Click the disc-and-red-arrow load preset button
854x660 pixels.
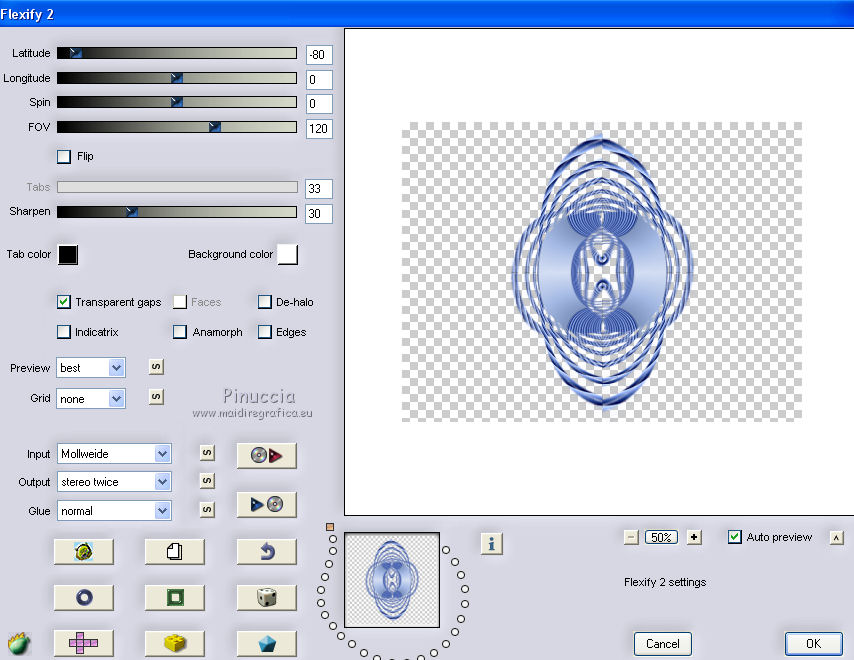point(266,455)
